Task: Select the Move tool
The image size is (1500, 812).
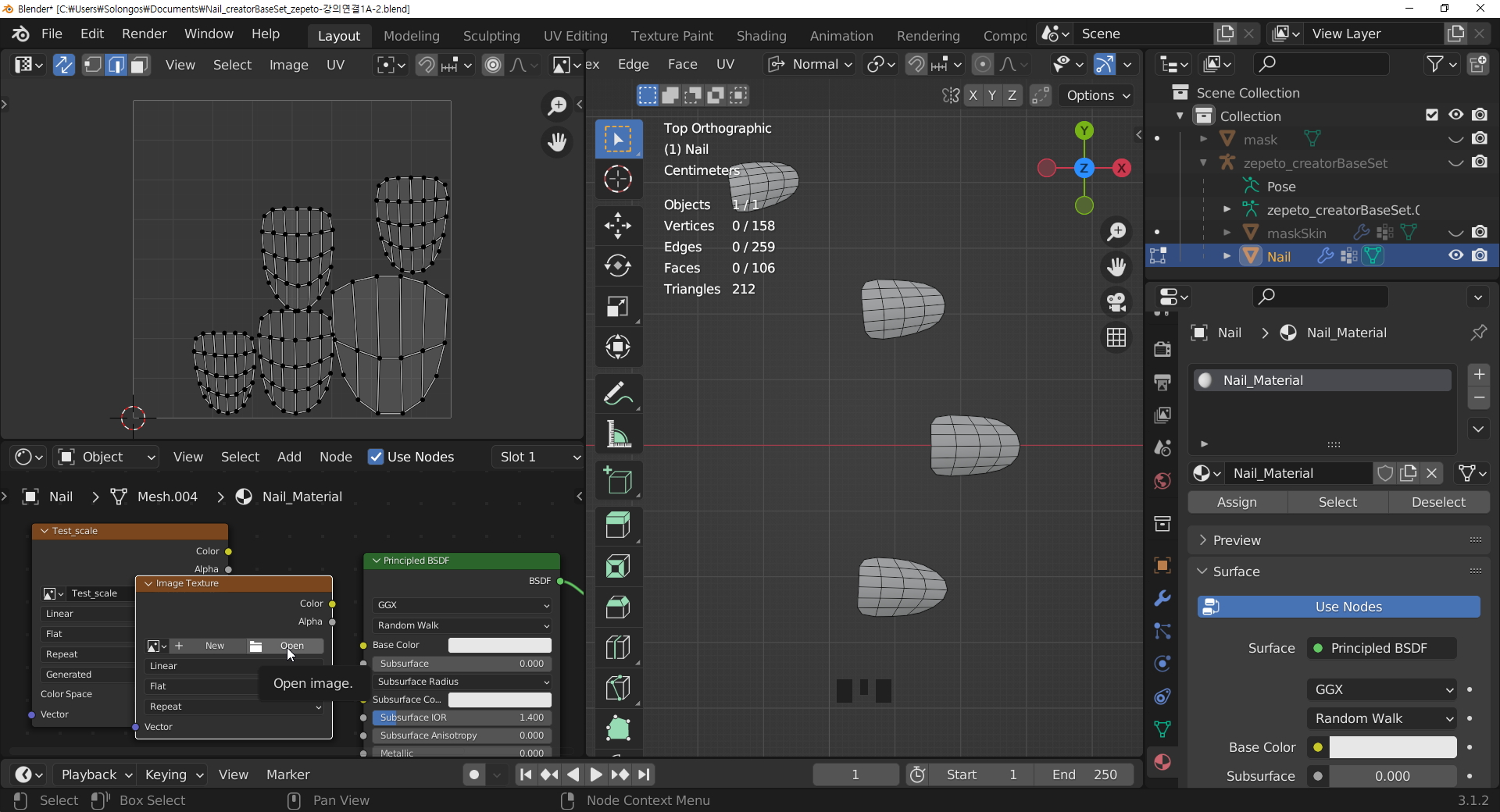Action: 618,226
